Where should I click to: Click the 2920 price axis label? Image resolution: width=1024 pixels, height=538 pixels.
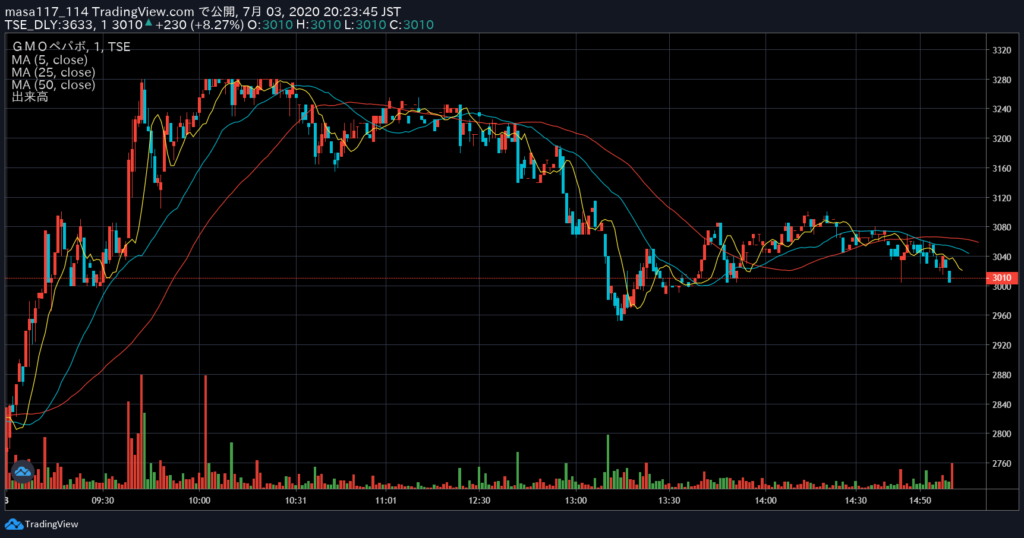pos(1002,345)
